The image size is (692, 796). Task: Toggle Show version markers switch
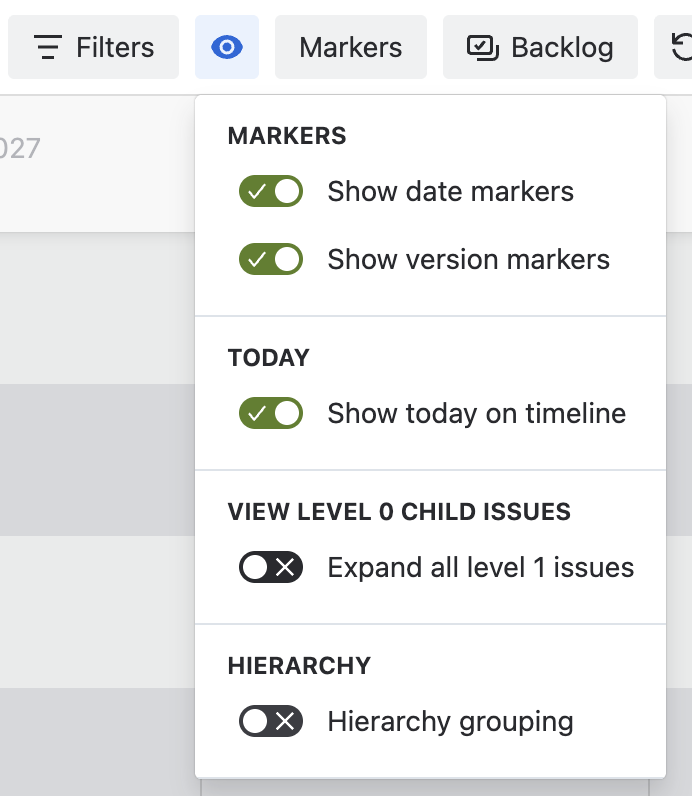coord(271,259)
